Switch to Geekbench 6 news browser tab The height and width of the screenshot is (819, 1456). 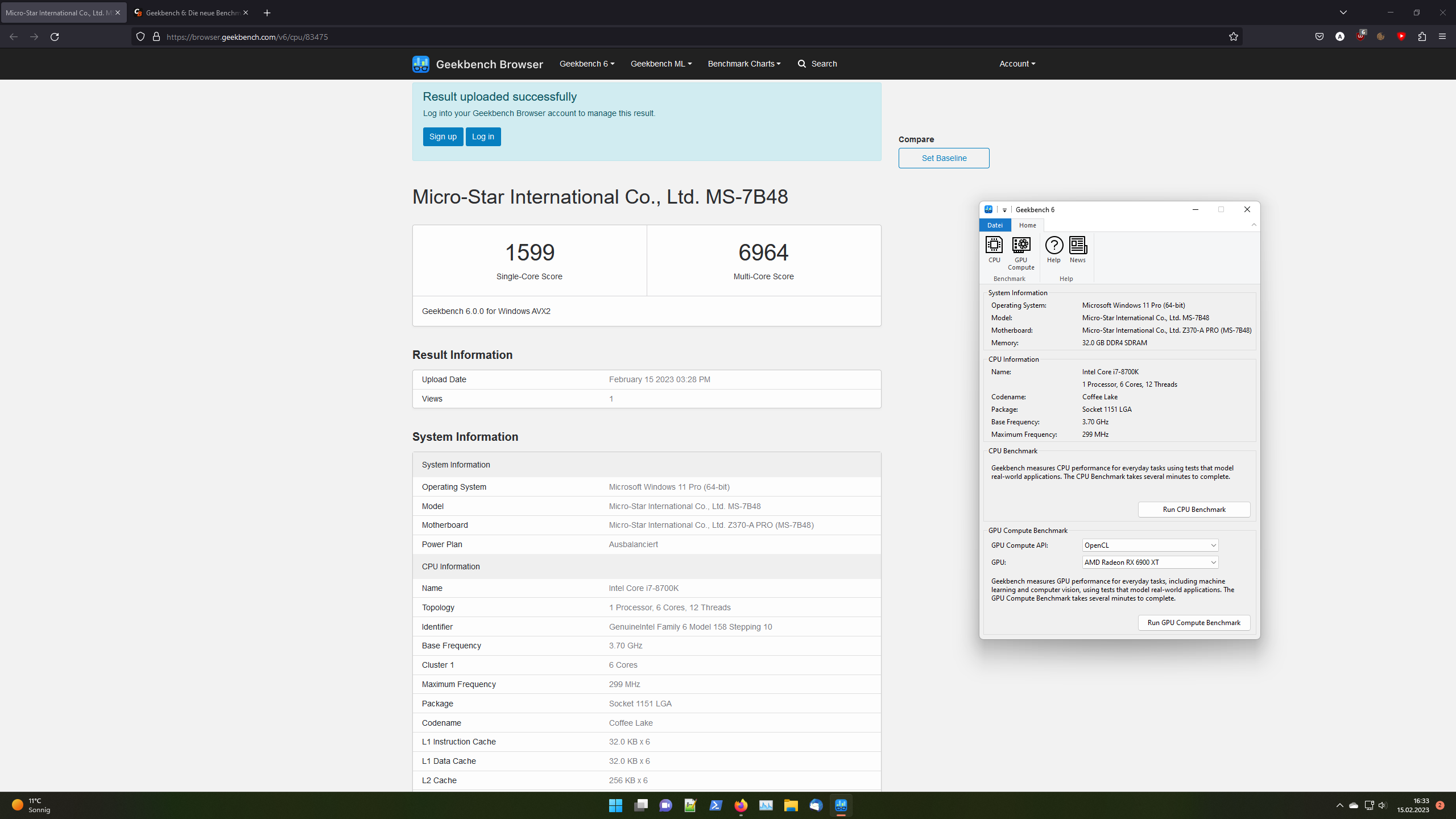tap(191, 13)
